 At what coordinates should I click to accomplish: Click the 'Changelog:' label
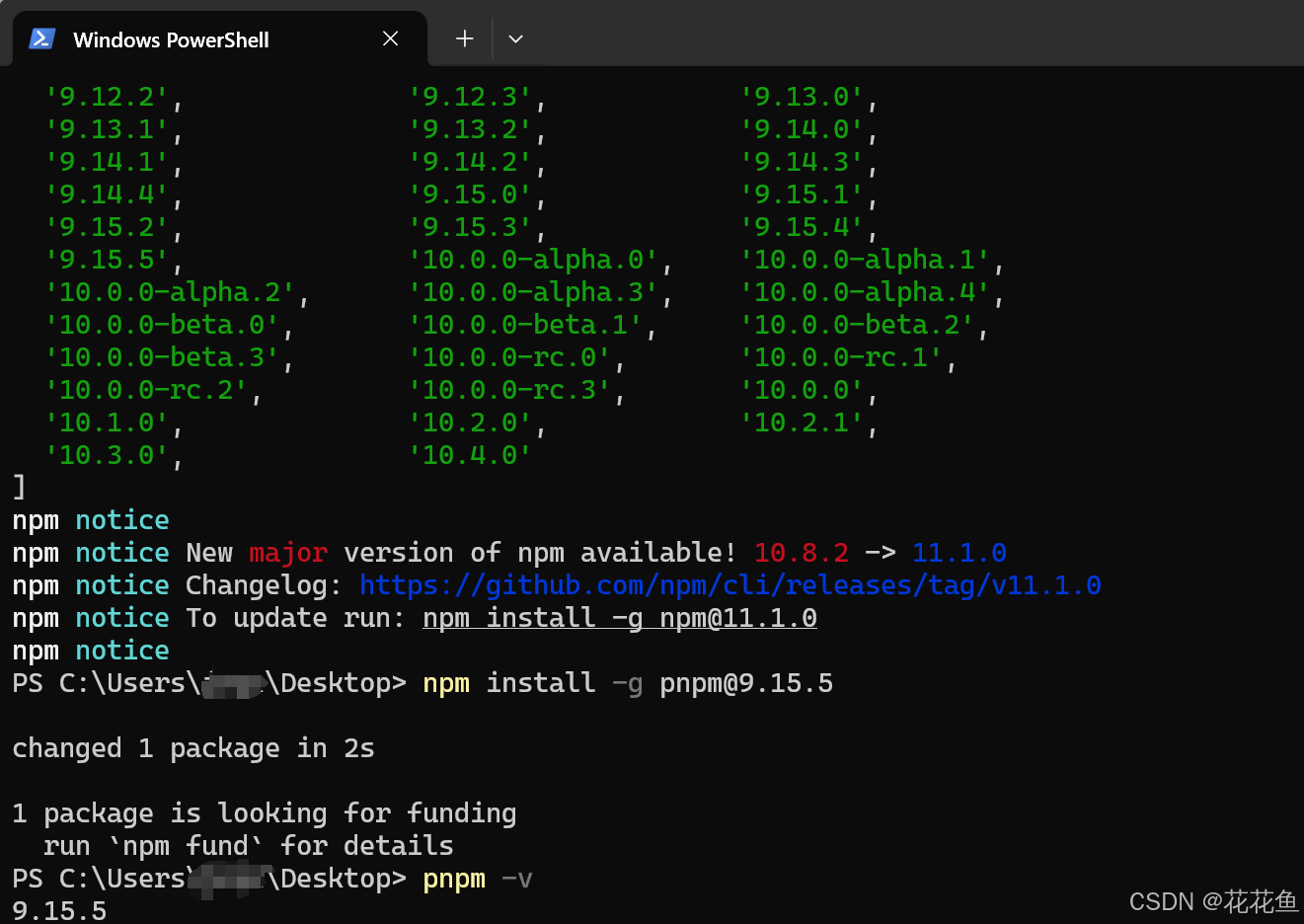(x=265, y=585)
